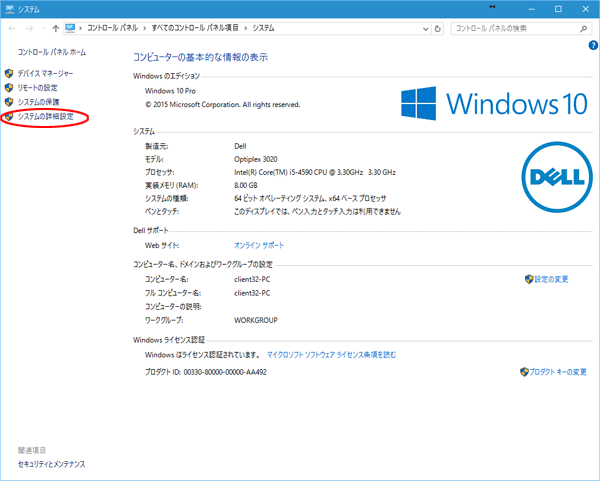This screenshot has height=481, width=600.
Task: Click the Windows 10 Pro edition text
Action: click(170, 91)
